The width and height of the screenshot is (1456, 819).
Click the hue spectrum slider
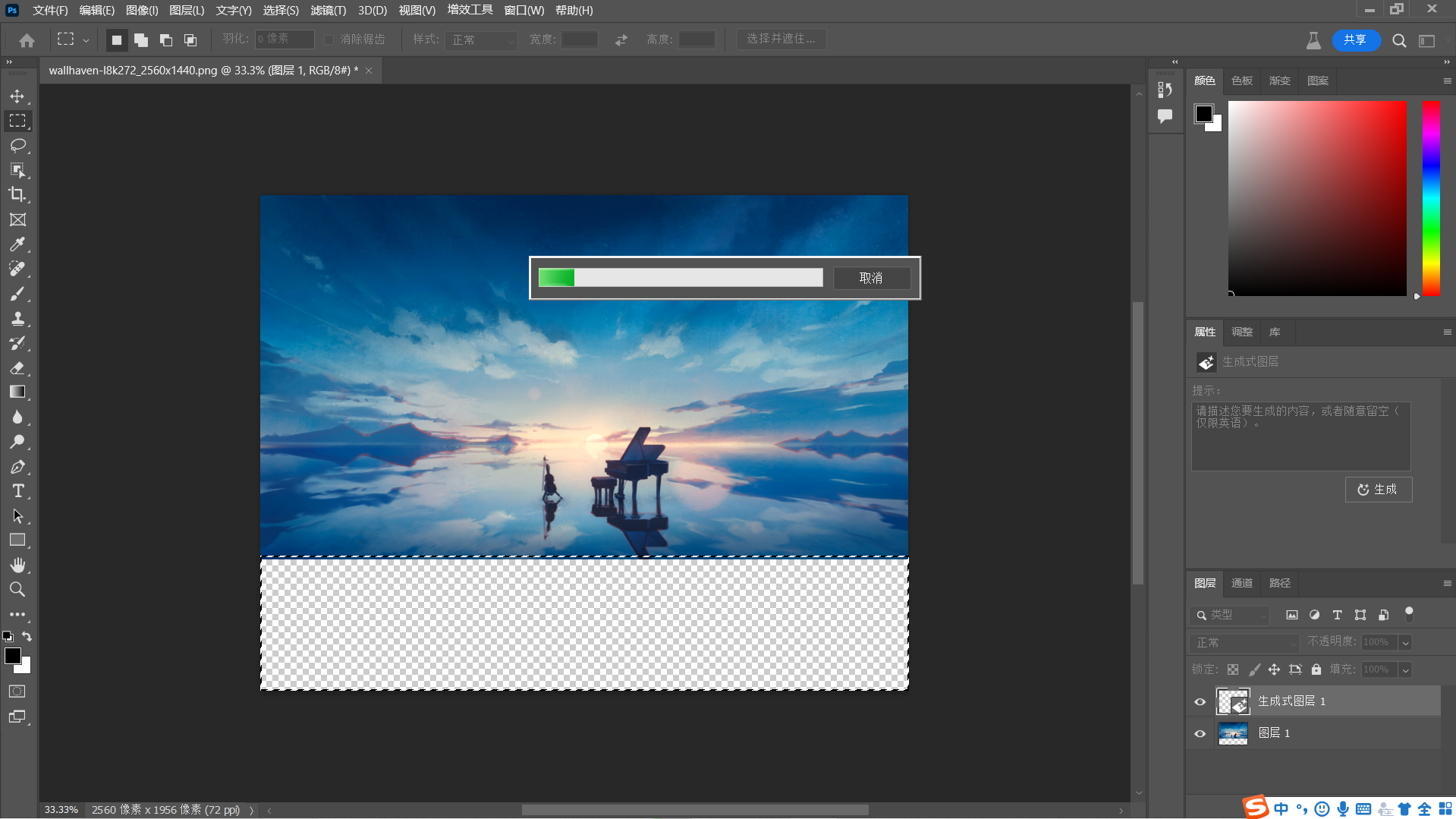1431,198
